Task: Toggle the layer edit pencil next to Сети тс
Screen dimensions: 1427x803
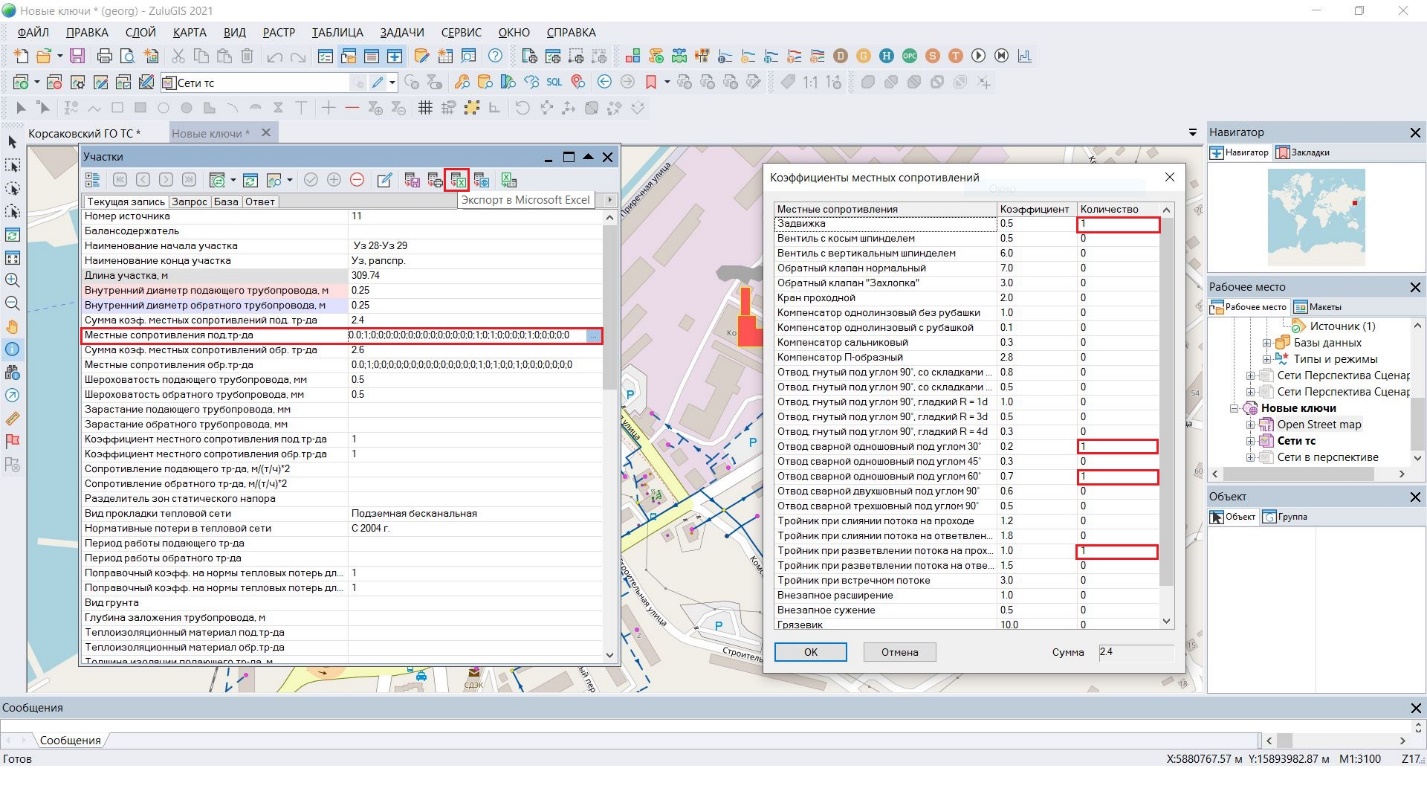Action: (379, 82)
